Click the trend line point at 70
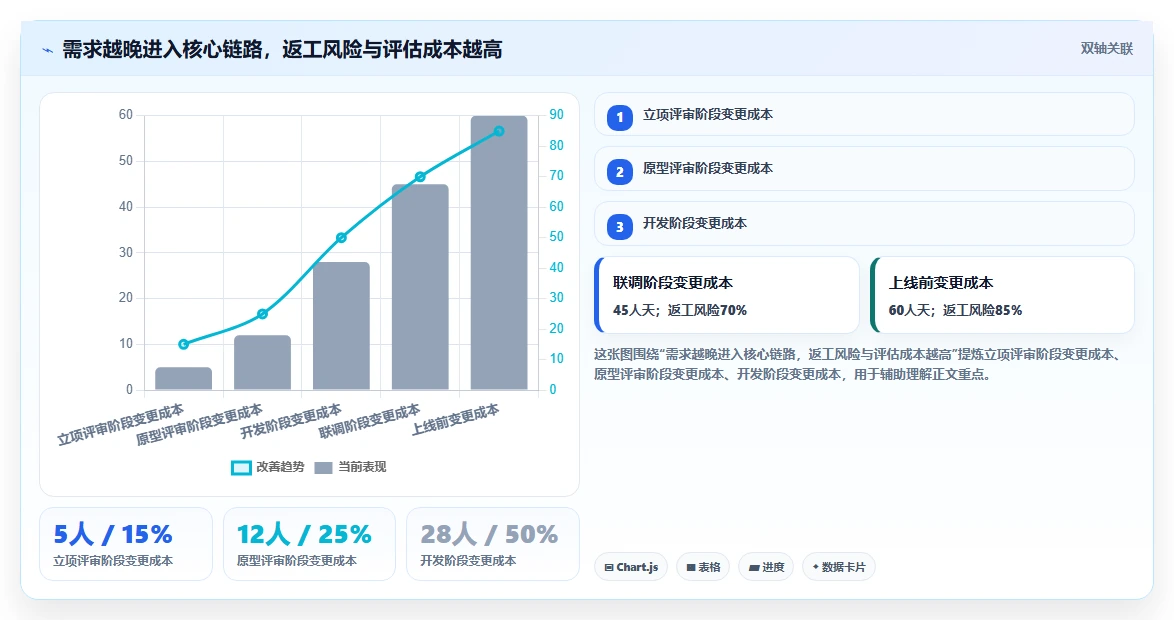 [x=420, y=177]
